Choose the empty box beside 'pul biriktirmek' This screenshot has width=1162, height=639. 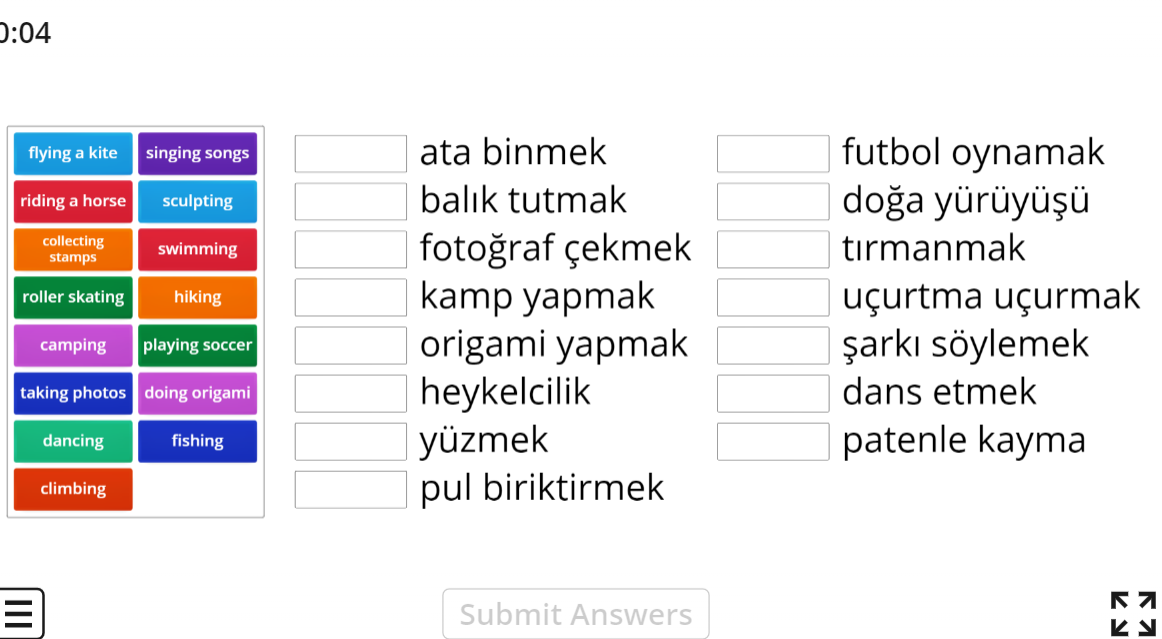(351, 490)
